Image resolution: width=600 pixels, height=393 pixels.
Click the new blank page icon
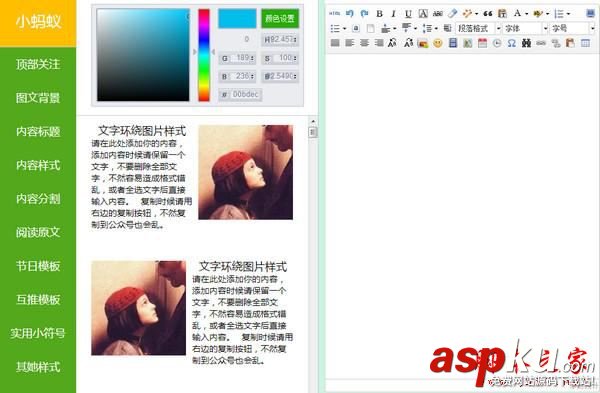click(x=370, y=28)
